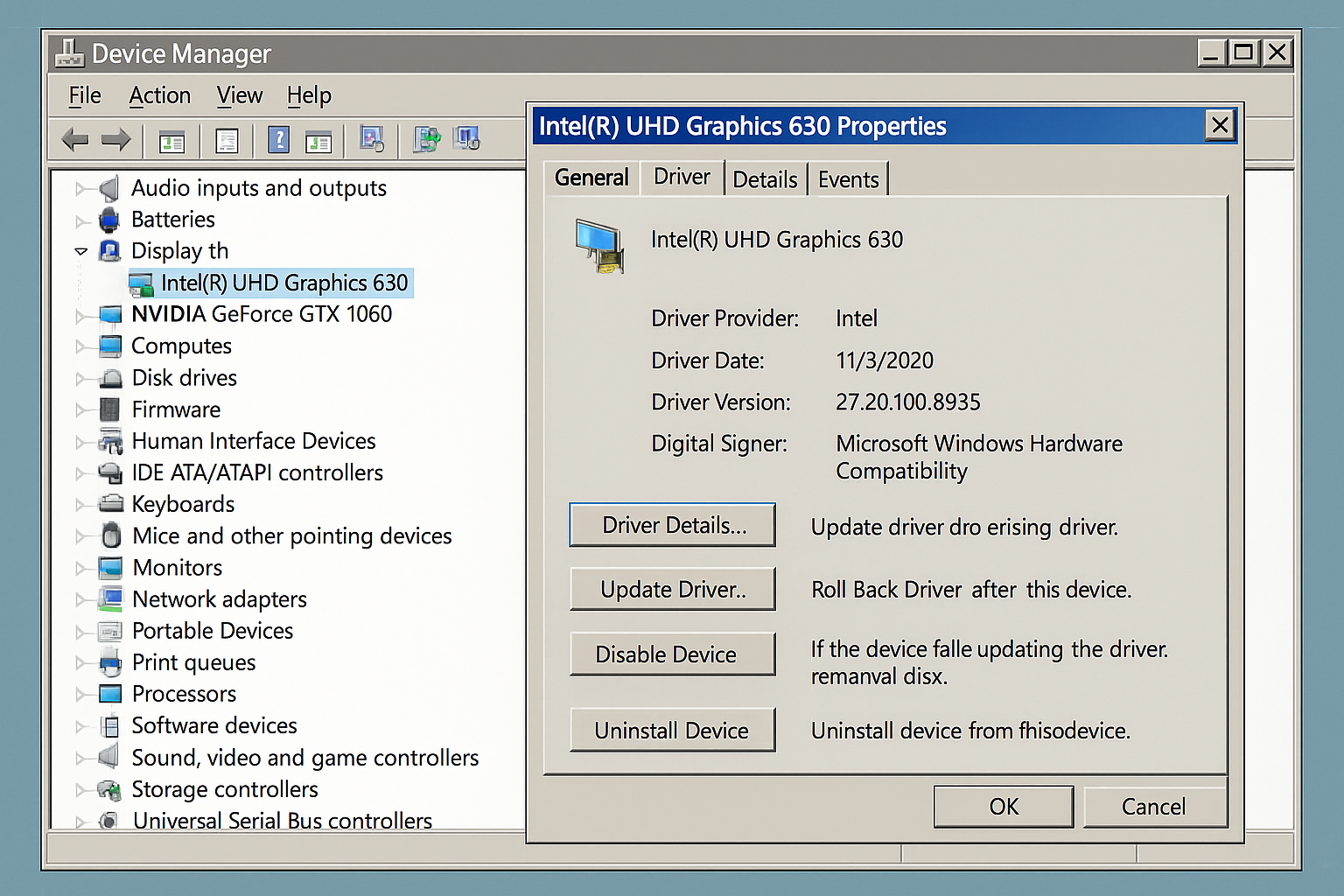The width and height of the screenshot is (1344, 896).
Task: Open the View menu
Action: click(x=239, y=95)
